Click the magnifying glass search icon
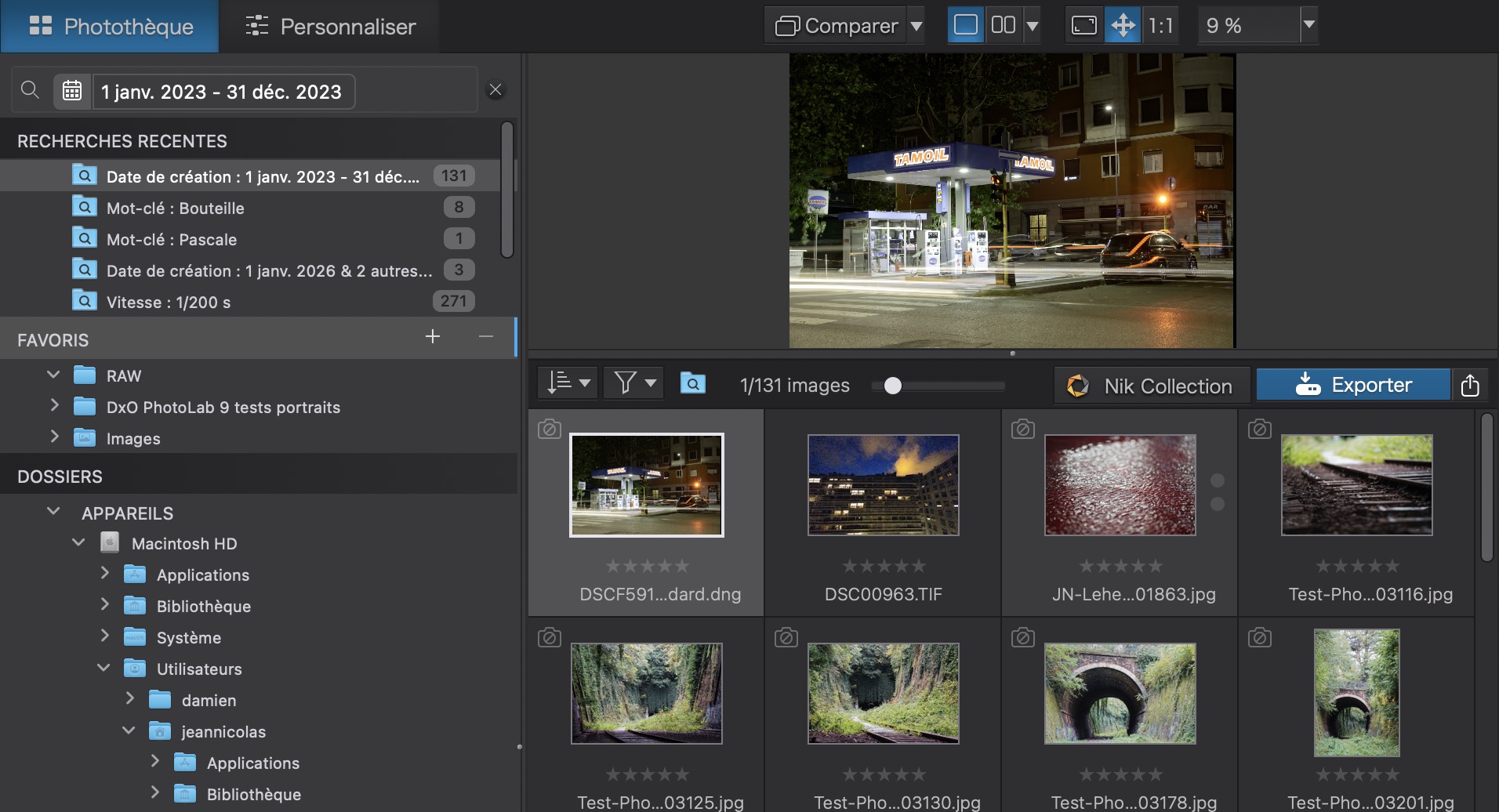 pyautogui.click(x=30, y=90)
